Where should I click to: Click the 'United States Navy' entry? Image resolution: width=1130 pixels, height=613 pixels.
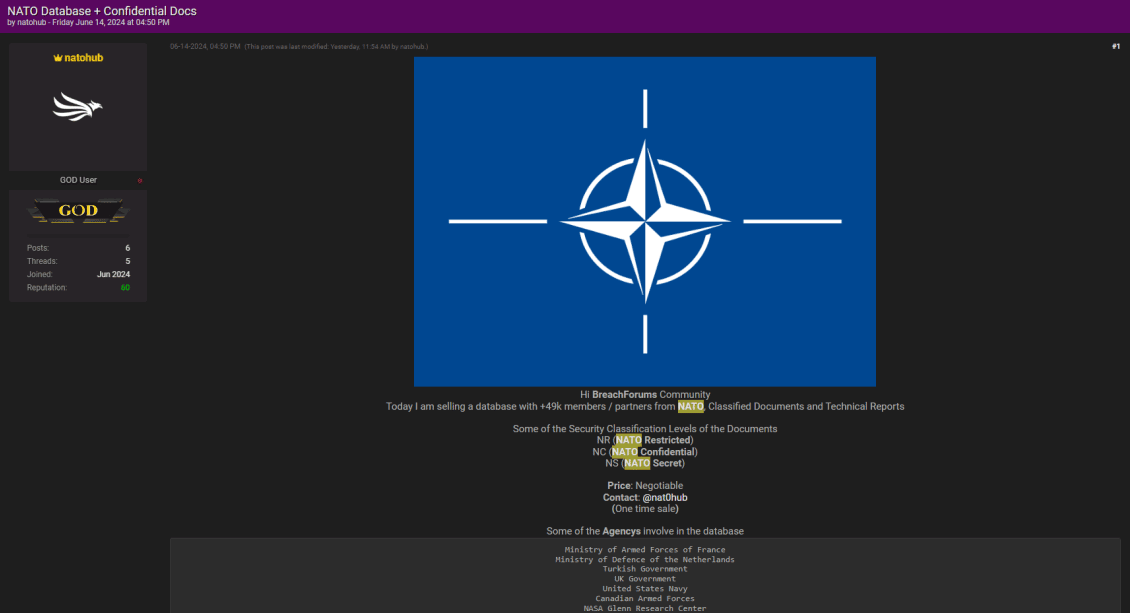645,589
